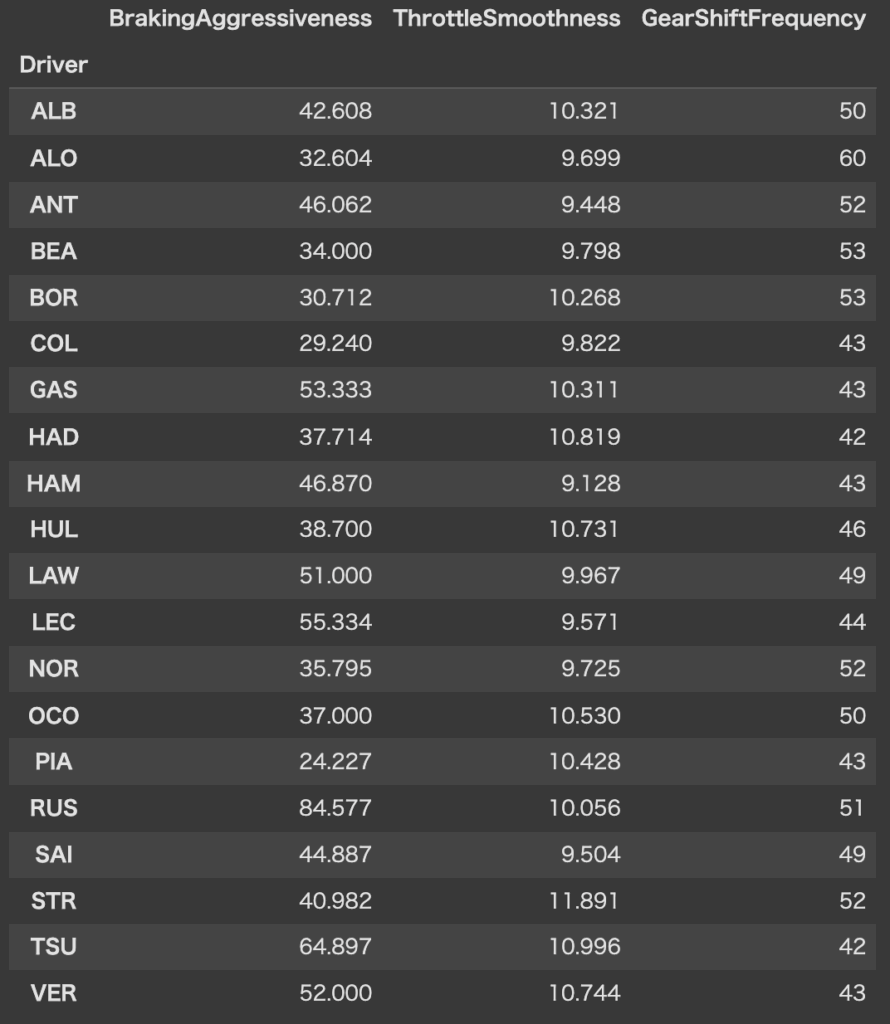
Task: Click the GearShiftFrequency column header
Action: pos(753,19)
